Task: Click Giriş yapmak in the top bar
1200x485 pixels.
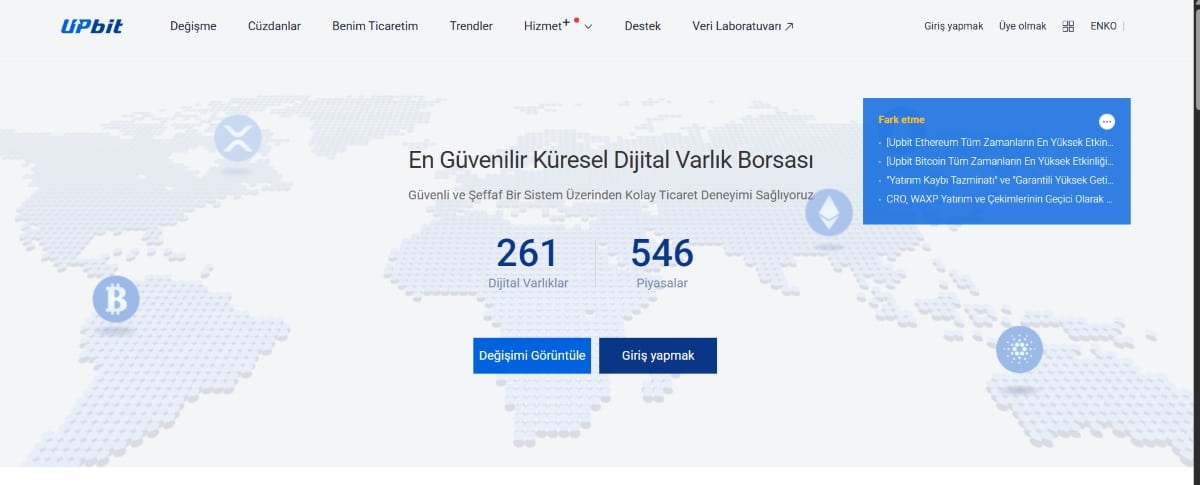Action: 954,26
